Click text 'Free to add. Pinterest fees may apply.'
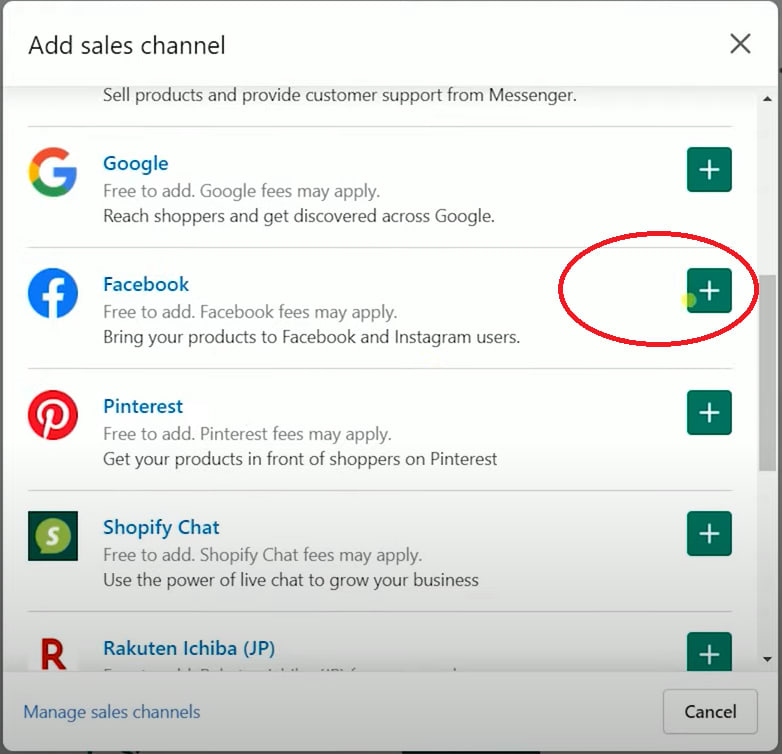The height and width of the screenshot is (754, 782). click(247, 434)
